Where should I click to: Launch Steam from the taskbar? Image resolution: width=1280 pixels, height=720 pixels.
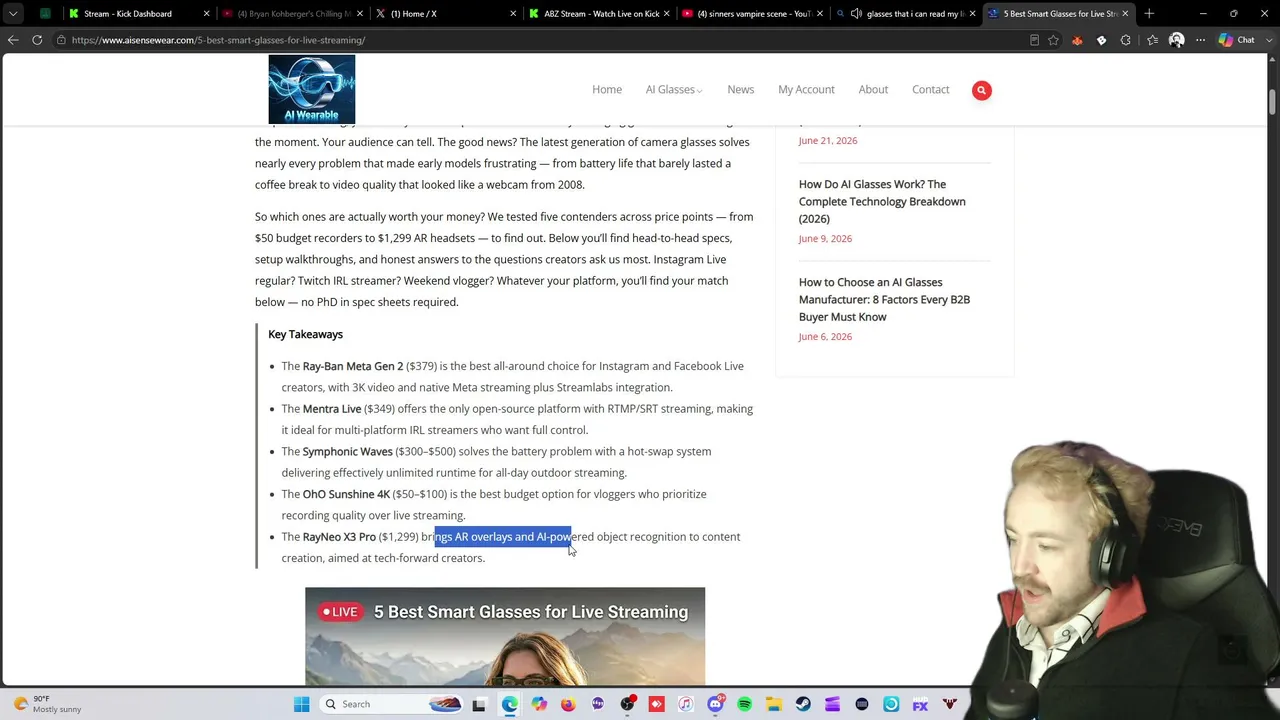coord(803,704)
